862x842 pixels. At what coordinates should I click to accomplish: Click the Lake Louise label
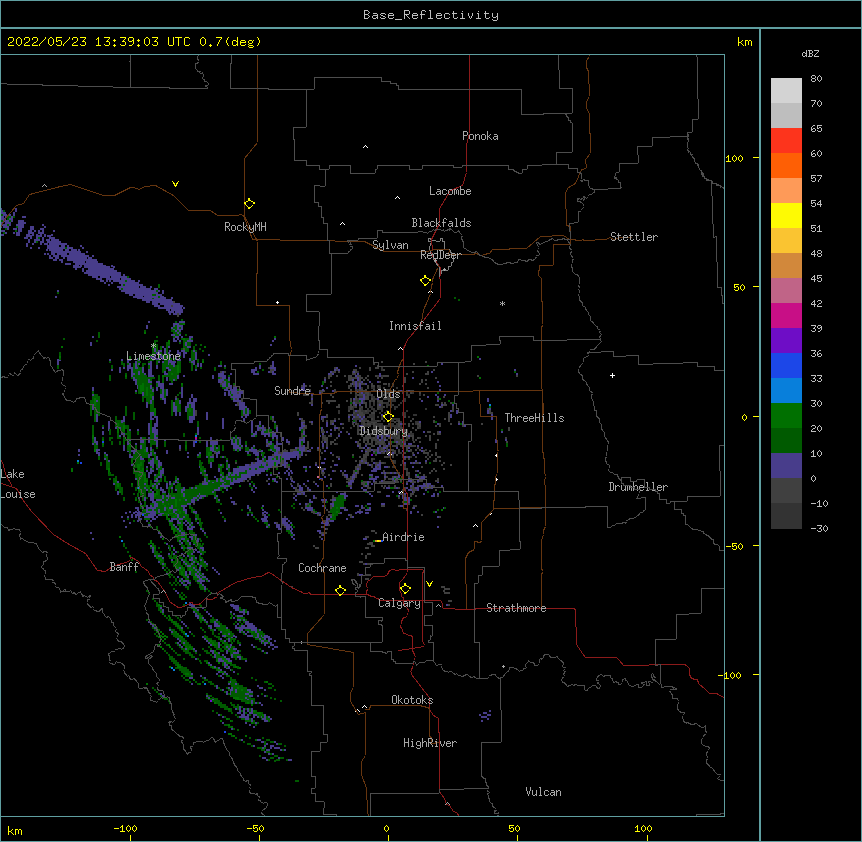(18, 484)
